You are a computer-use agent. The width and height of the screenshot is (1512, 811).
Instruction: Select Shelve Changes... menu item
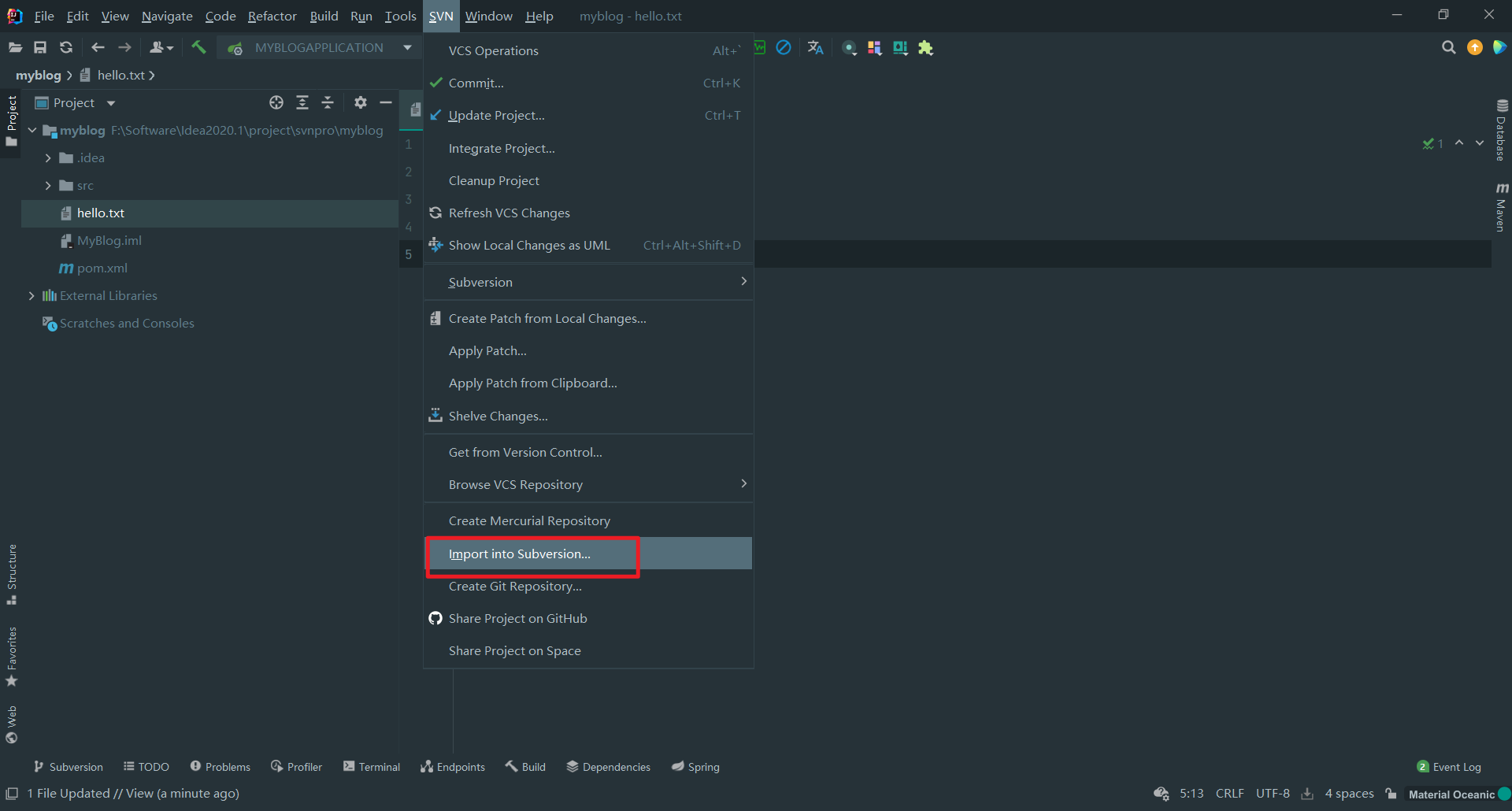pos(588,416)
